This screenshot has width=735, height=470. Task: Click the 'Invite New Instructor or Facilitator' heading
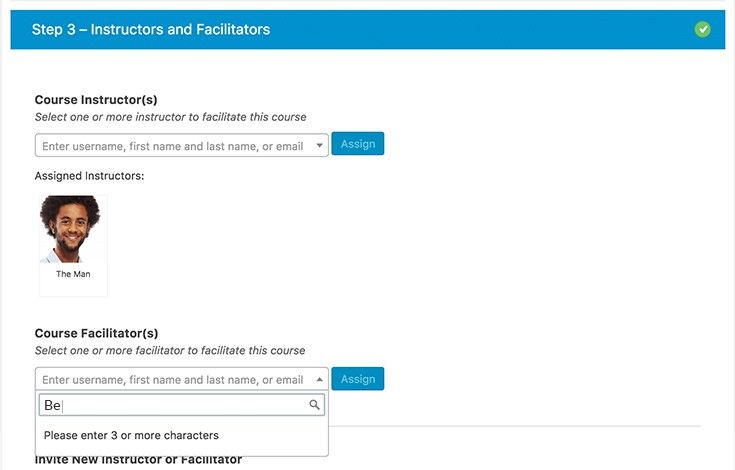coord(138,459)
